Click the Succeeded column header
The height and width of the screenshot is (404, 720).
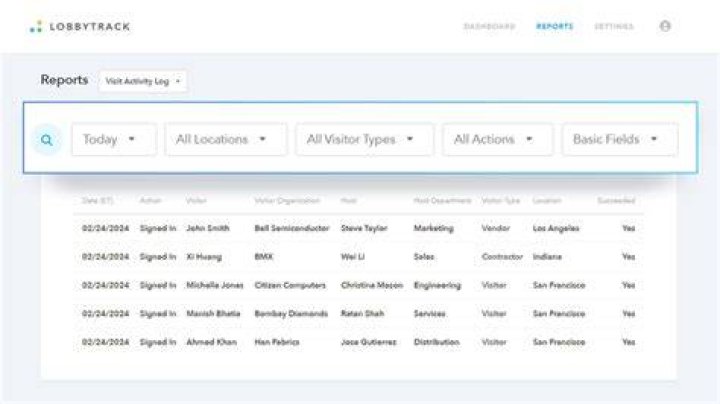pyautogui.click(x=616, y=201)
